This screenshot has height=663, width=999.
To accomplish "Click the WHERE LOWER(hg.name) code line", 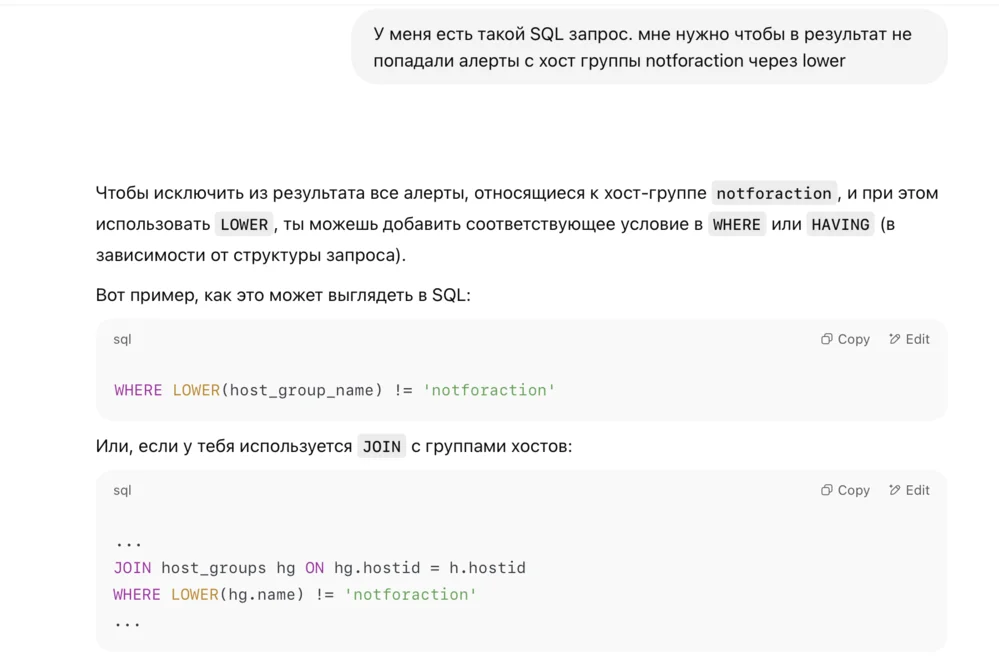I will pyautogui.click(x=295, y=594).
